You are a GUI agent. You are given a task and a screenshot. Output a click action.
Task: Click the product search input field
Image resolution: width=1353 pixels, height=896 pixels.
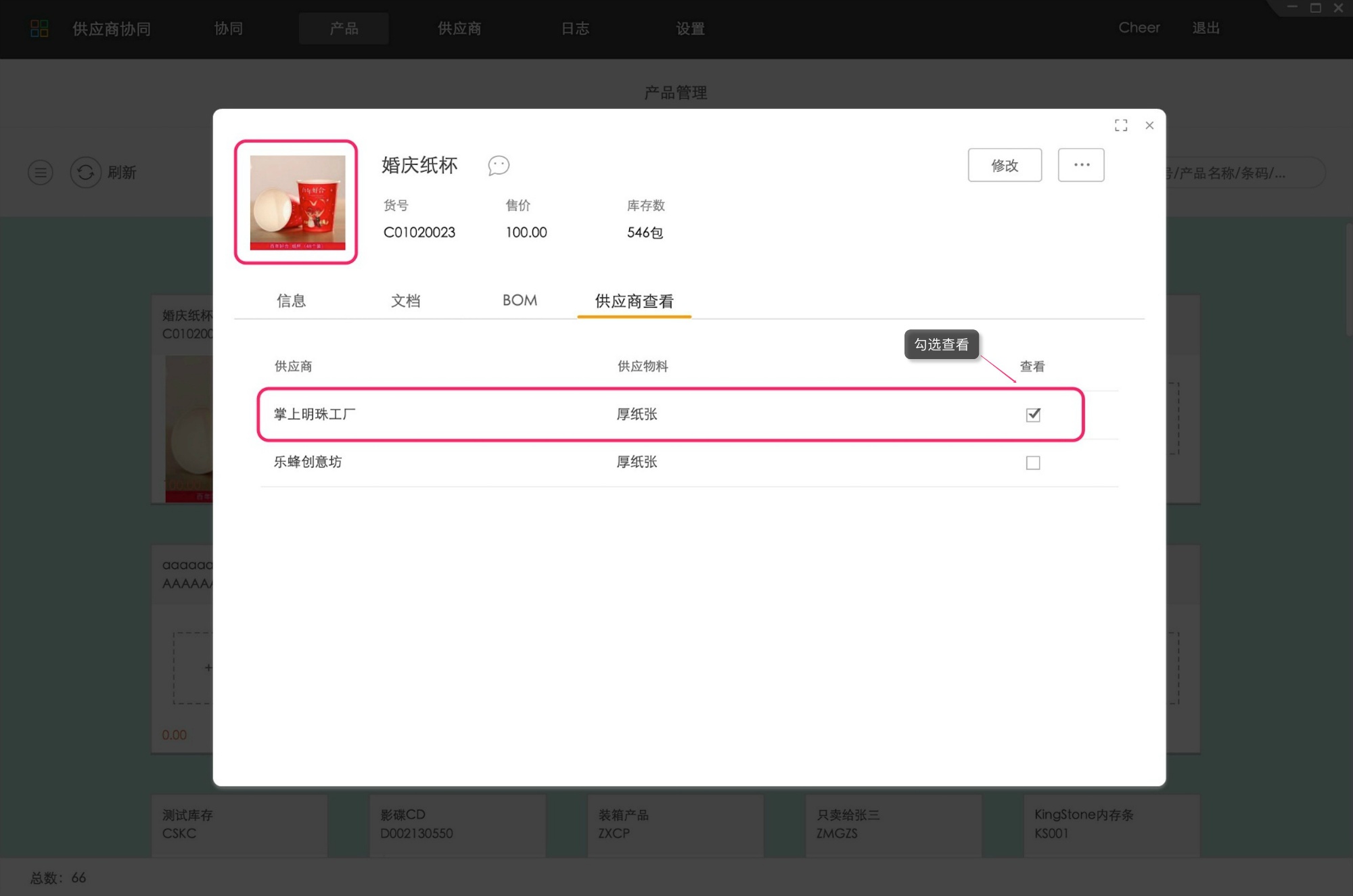[x=1245, y=173]
